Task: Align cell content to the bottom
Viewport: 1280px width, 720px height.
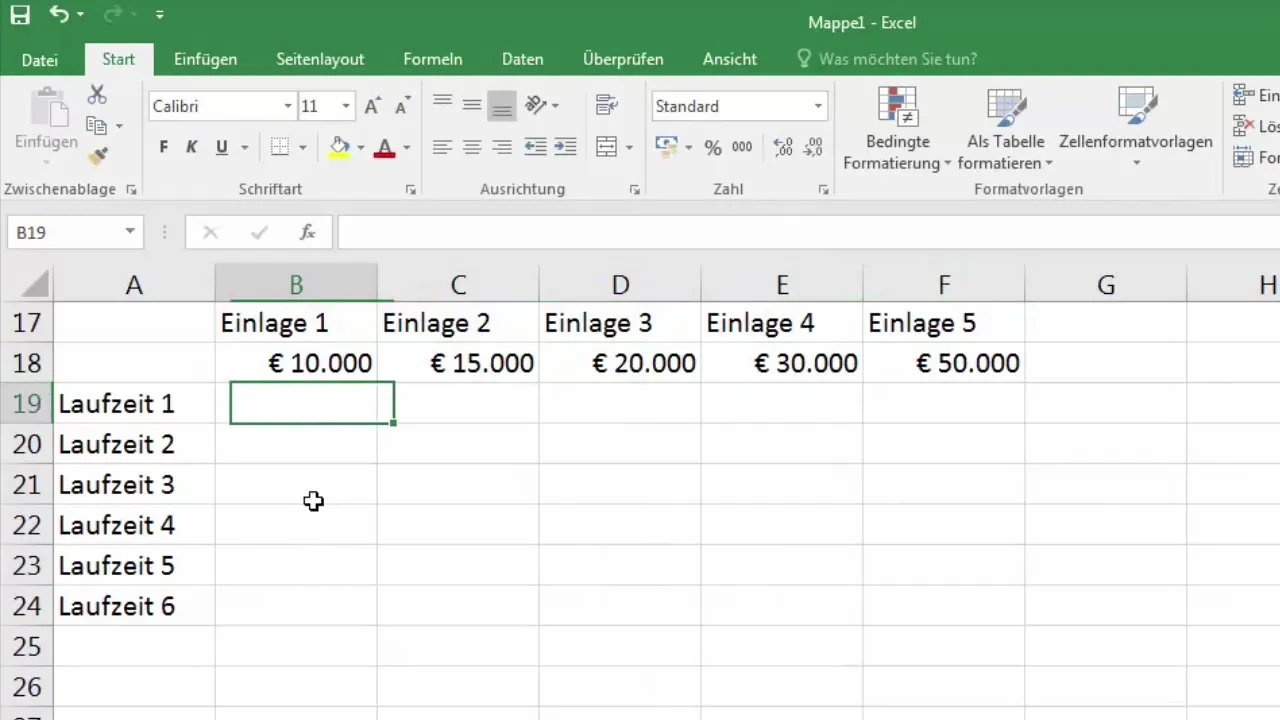Action: coord(502,104)
